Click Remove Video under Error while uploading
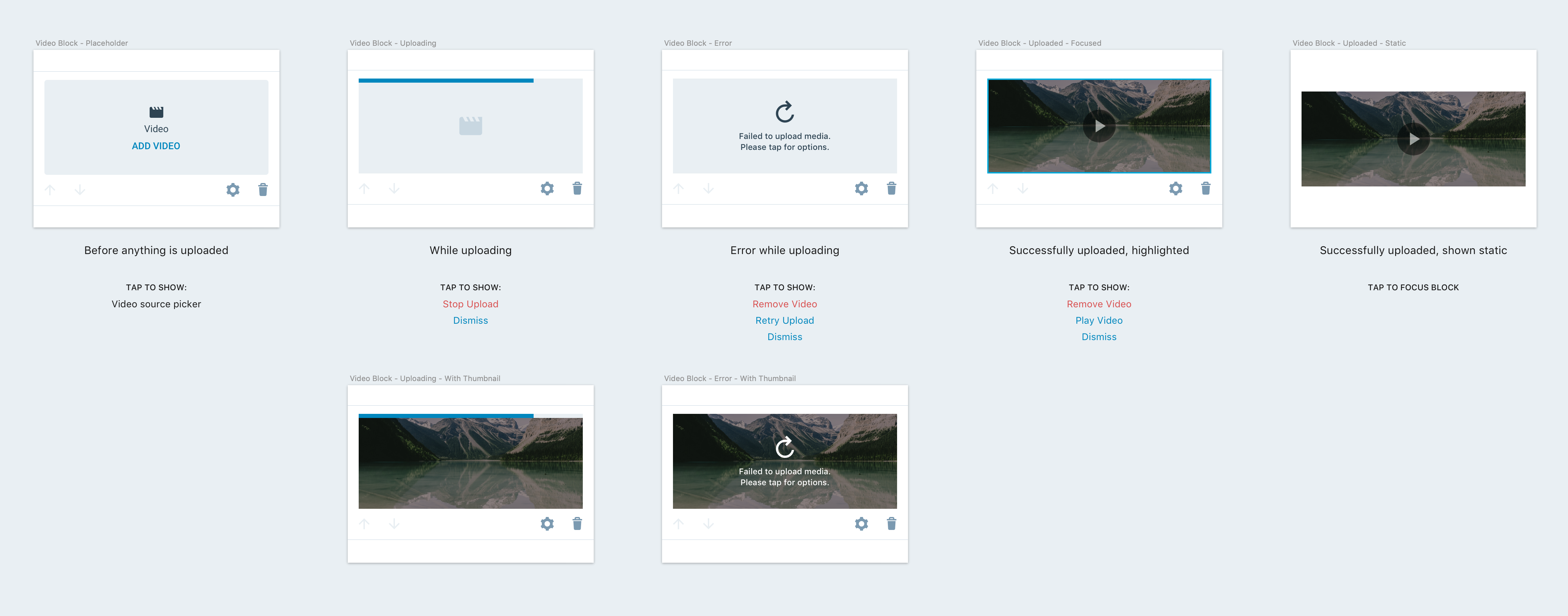Viewport: 1568px width, 616px height. coord(784,304)
